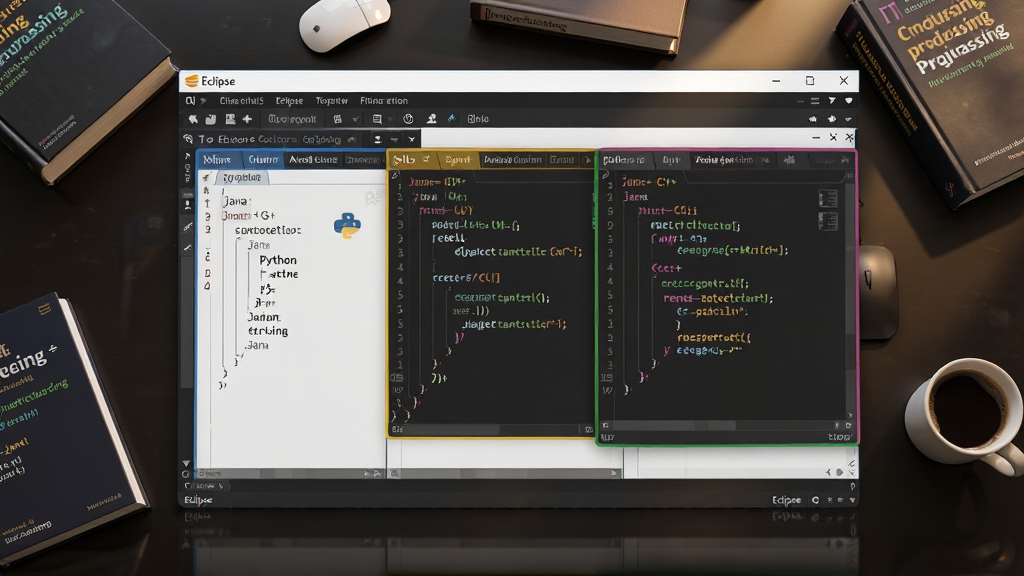1024x576 pixels.
Task: Select the third tab in the yellow editor
Action: pyautogui.click(x=513, y=159)
